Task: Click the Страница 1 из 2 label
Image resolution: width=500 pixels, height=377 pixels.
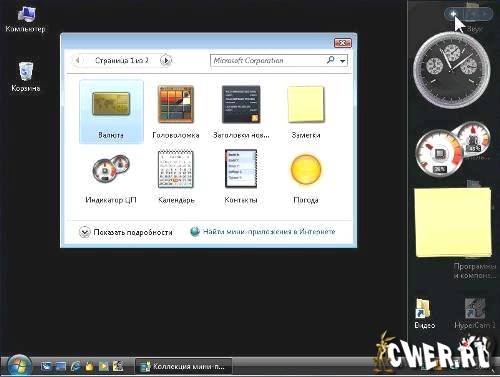Action: tap(122, 60)
